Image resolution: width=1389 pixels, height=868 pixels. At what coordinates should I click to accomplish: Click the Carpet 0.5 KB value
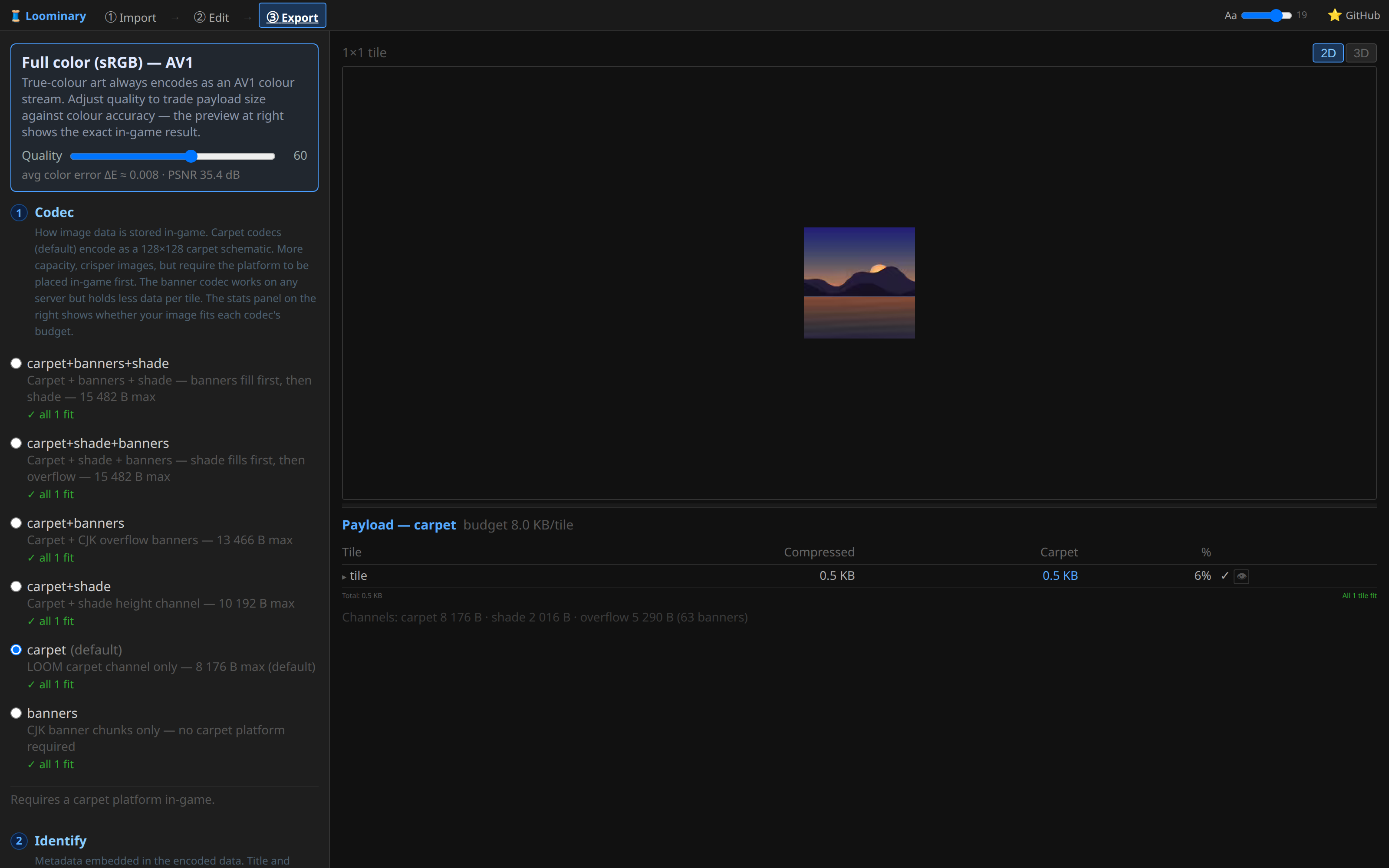[x=1060, y=576]
